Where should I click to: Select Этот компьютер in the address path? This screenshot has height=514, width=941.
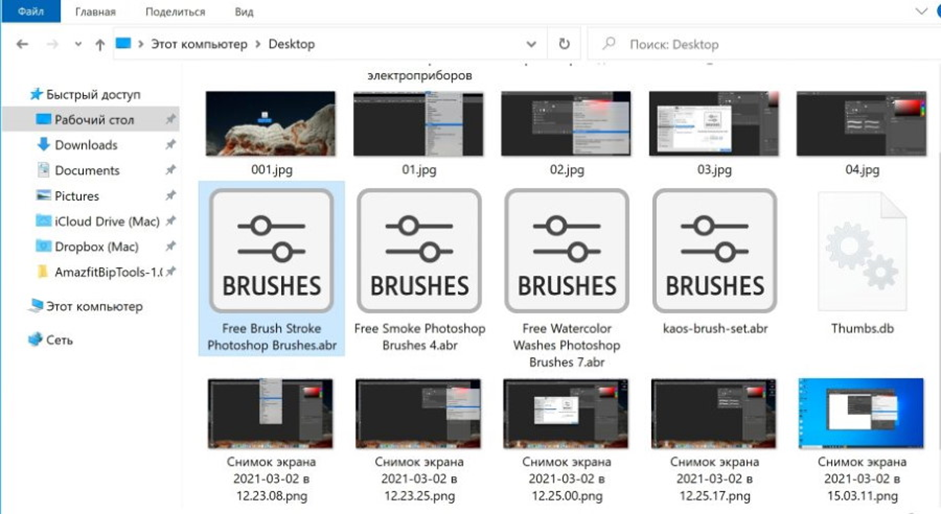click(x=199, y=44)
